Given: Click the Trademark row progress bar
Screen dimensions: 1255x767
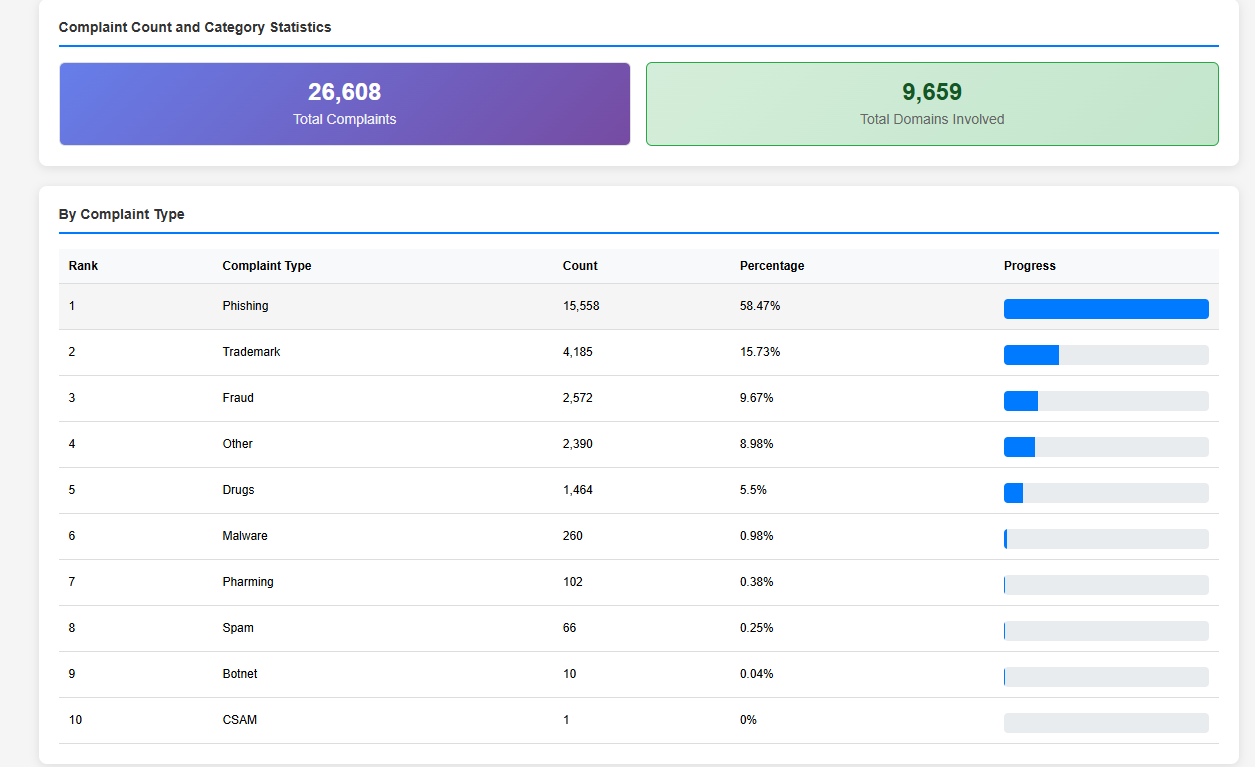Looking at the screenshot, I should pyautogui.click(x=1106, y=355).
